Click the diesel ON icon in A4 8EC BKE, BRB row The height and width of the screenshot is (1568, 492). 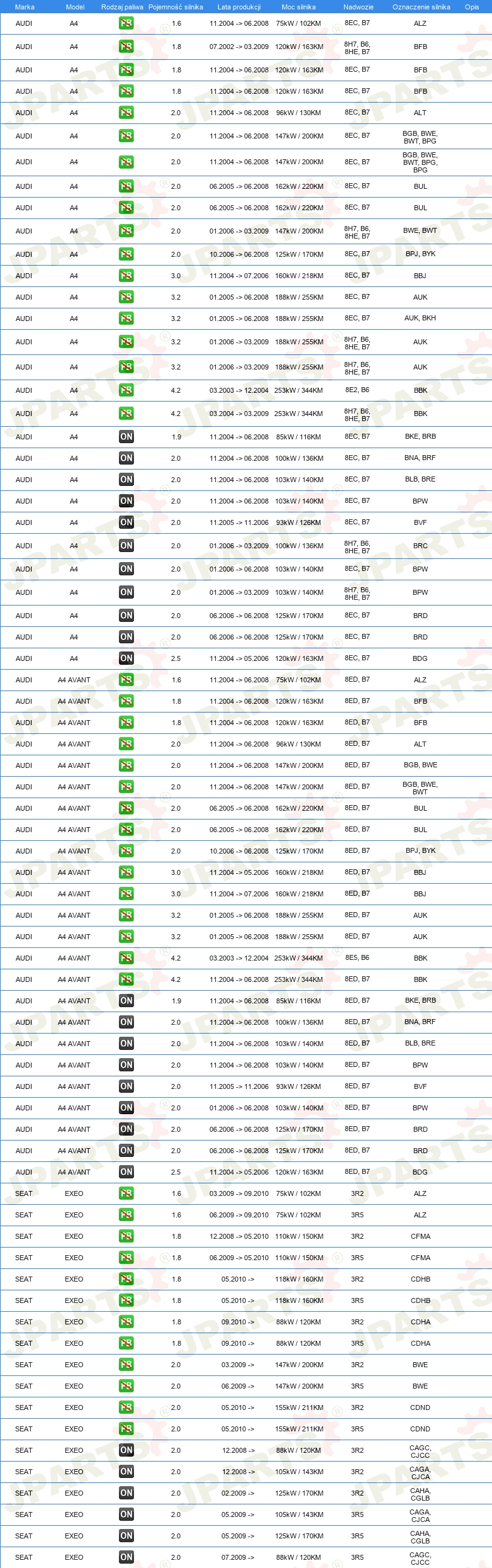tap(126, 437)
